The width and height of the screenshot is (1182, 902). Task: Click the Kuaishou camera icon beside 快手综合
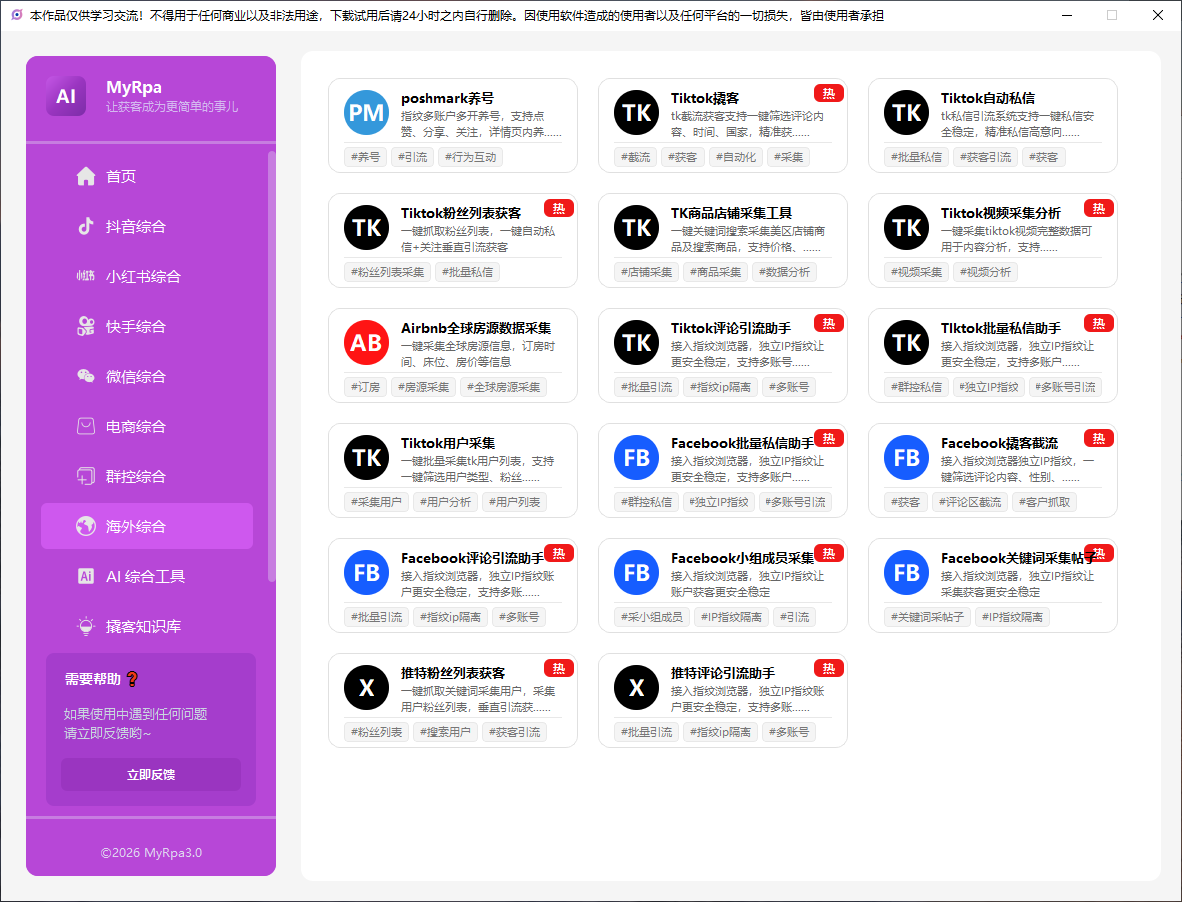click(86, 326)
